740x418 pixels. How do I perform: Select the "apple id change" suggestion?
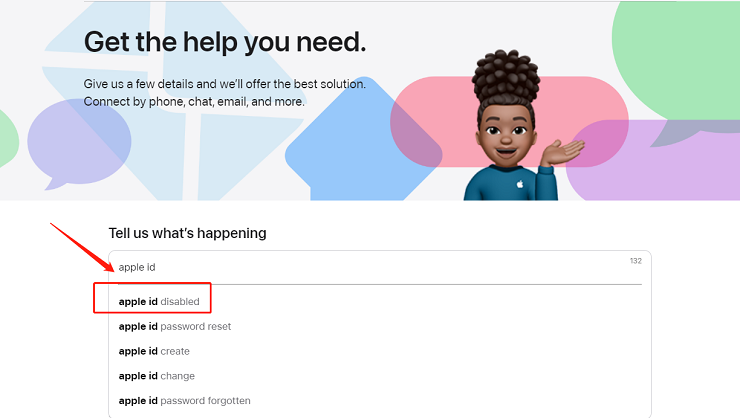pyautogui.click(x=157, y=376)
